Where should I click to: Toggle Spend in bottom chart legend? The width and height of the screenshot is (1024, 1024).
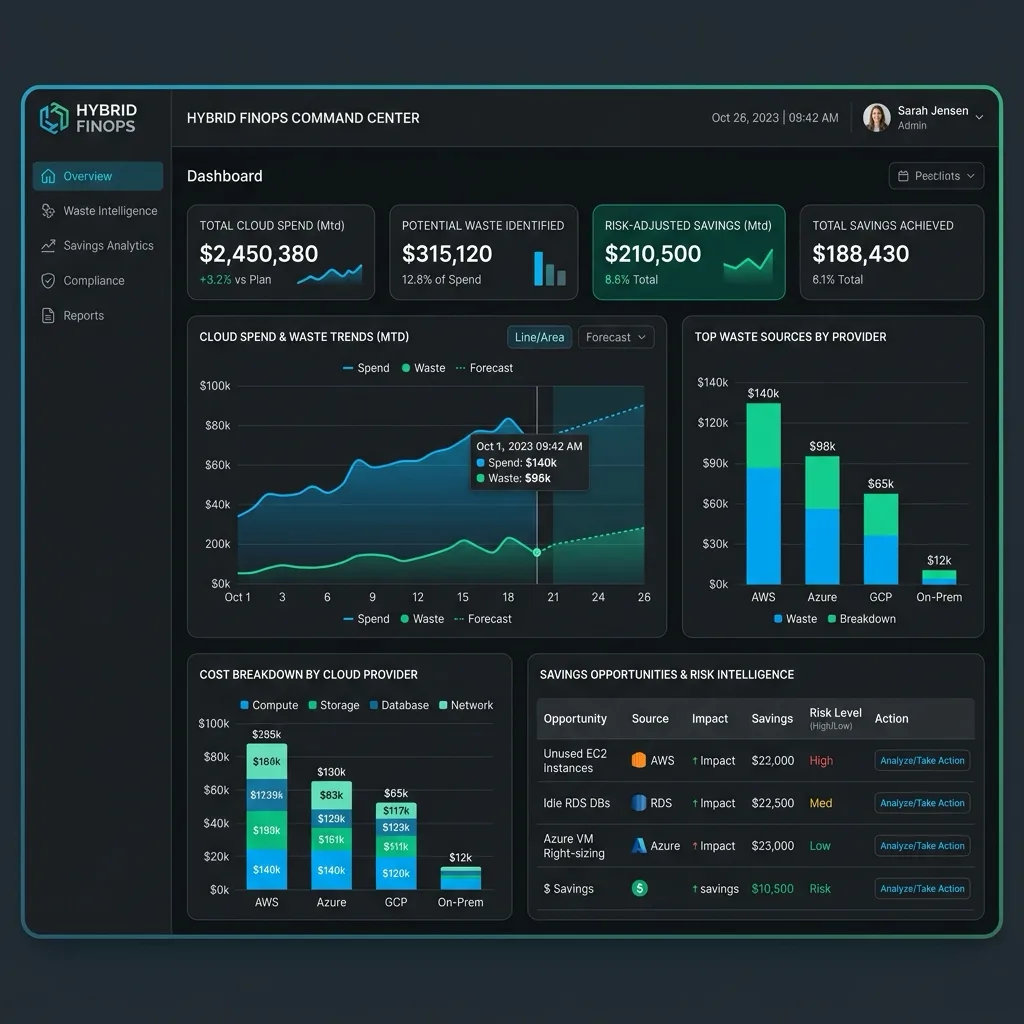click(366, 619)
